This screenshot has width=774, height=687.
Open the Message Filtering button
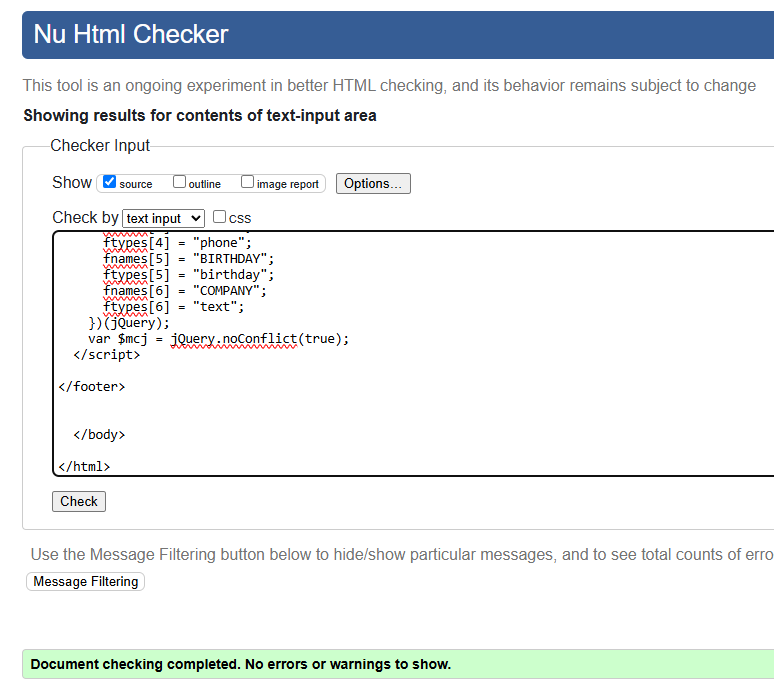(x=85, y=581)
